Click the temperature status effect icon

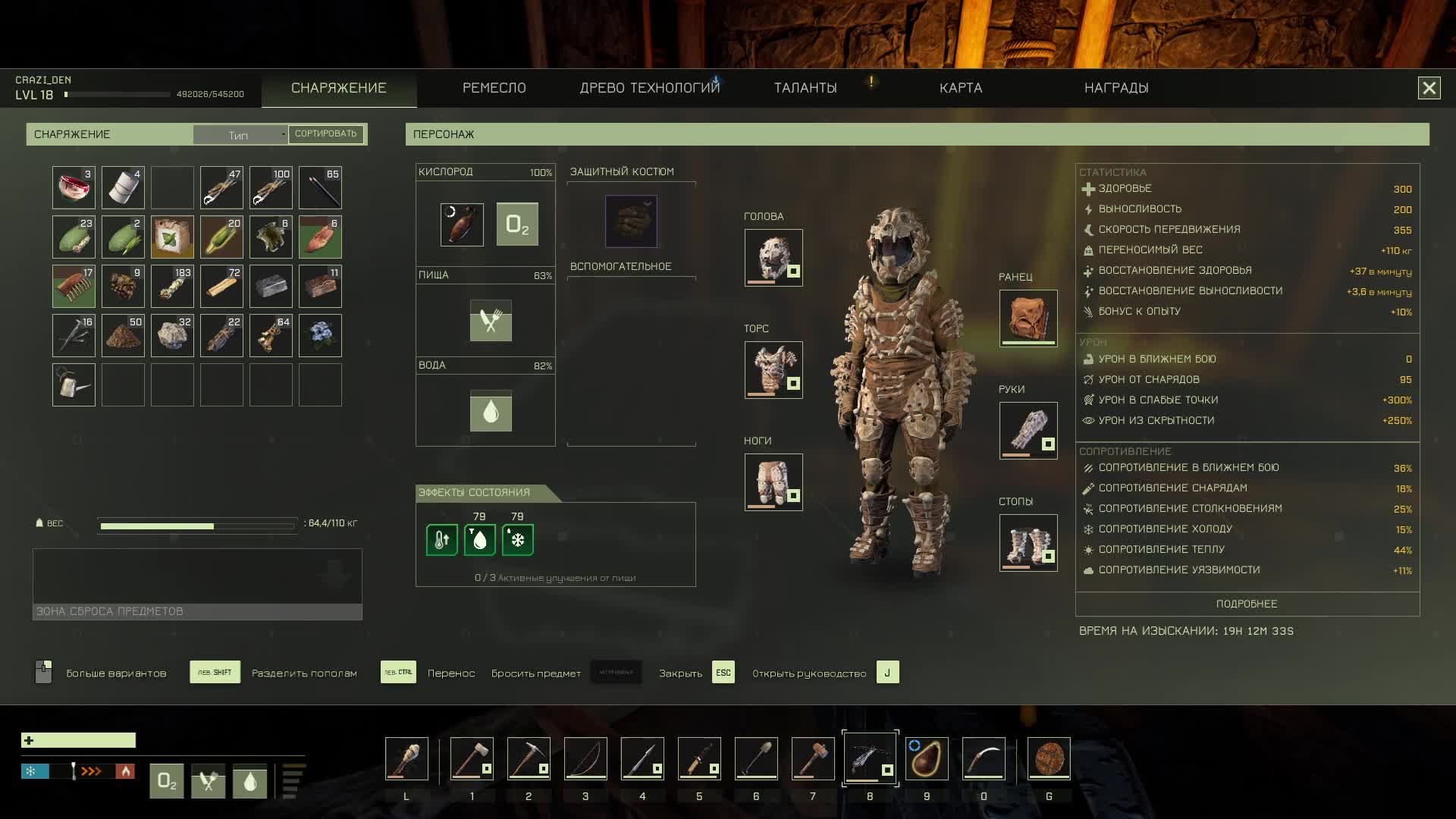[442, 540]
